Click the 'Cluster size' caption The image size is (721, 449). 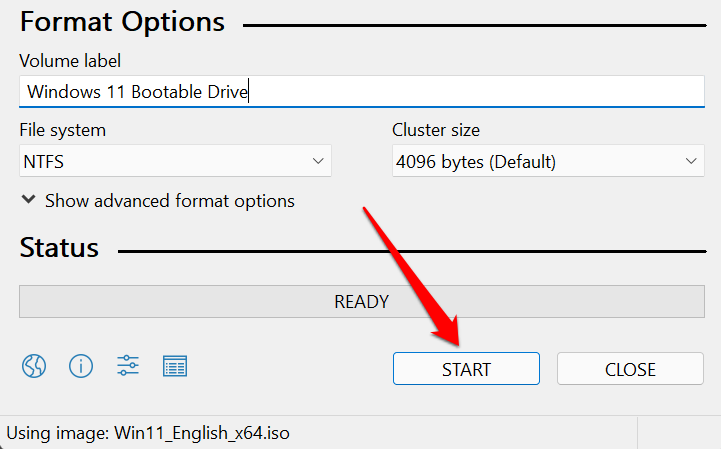[x=435, y=130]
